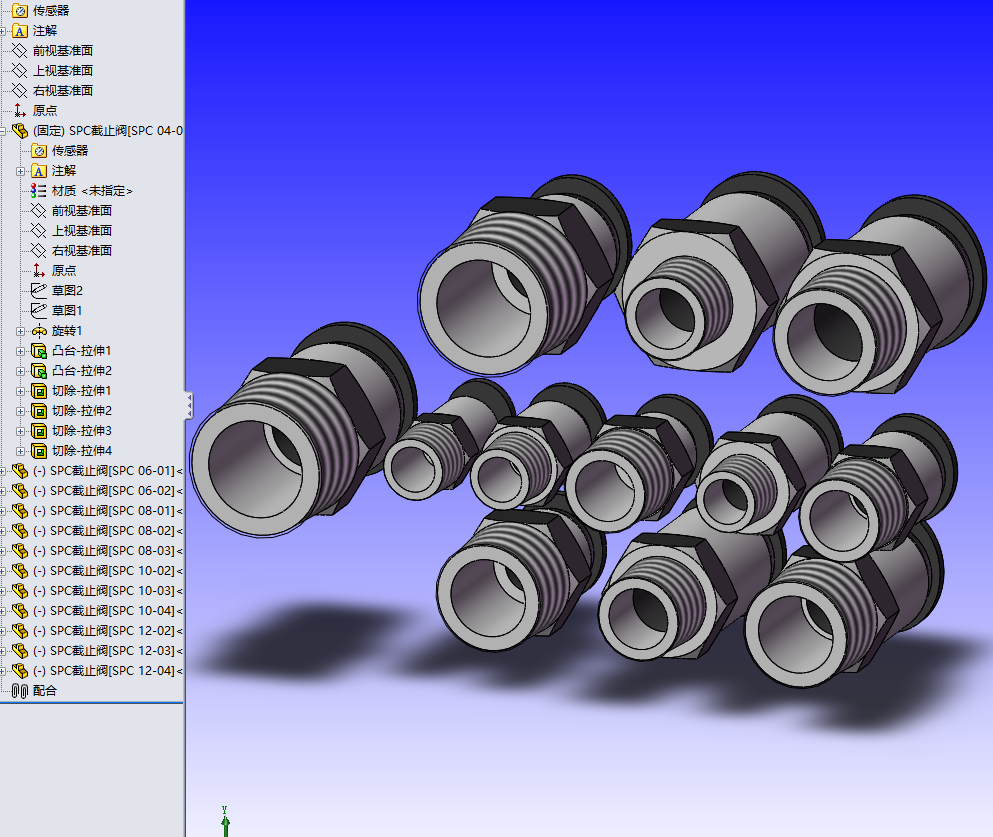Select SPC截止阀[SPC 12-03] in the tree
The image size is (993, 837).
108,651
